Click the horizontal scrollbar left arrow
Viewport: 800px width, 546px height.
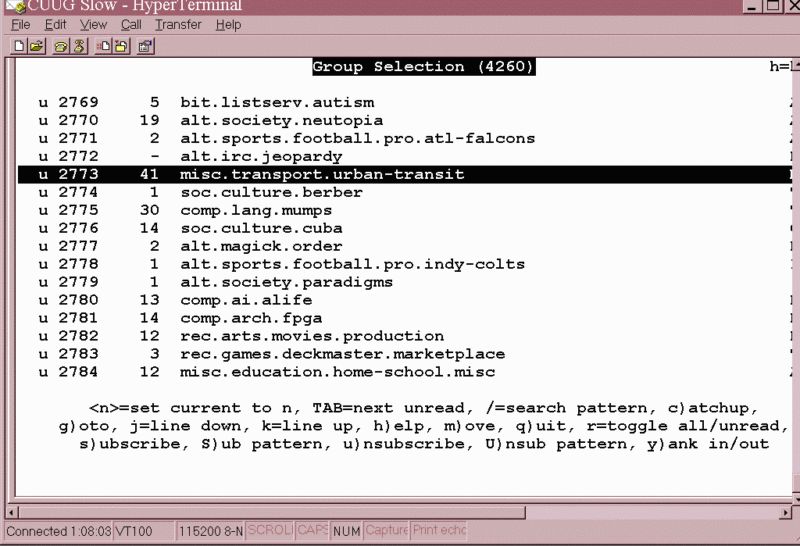pos(12,512)
